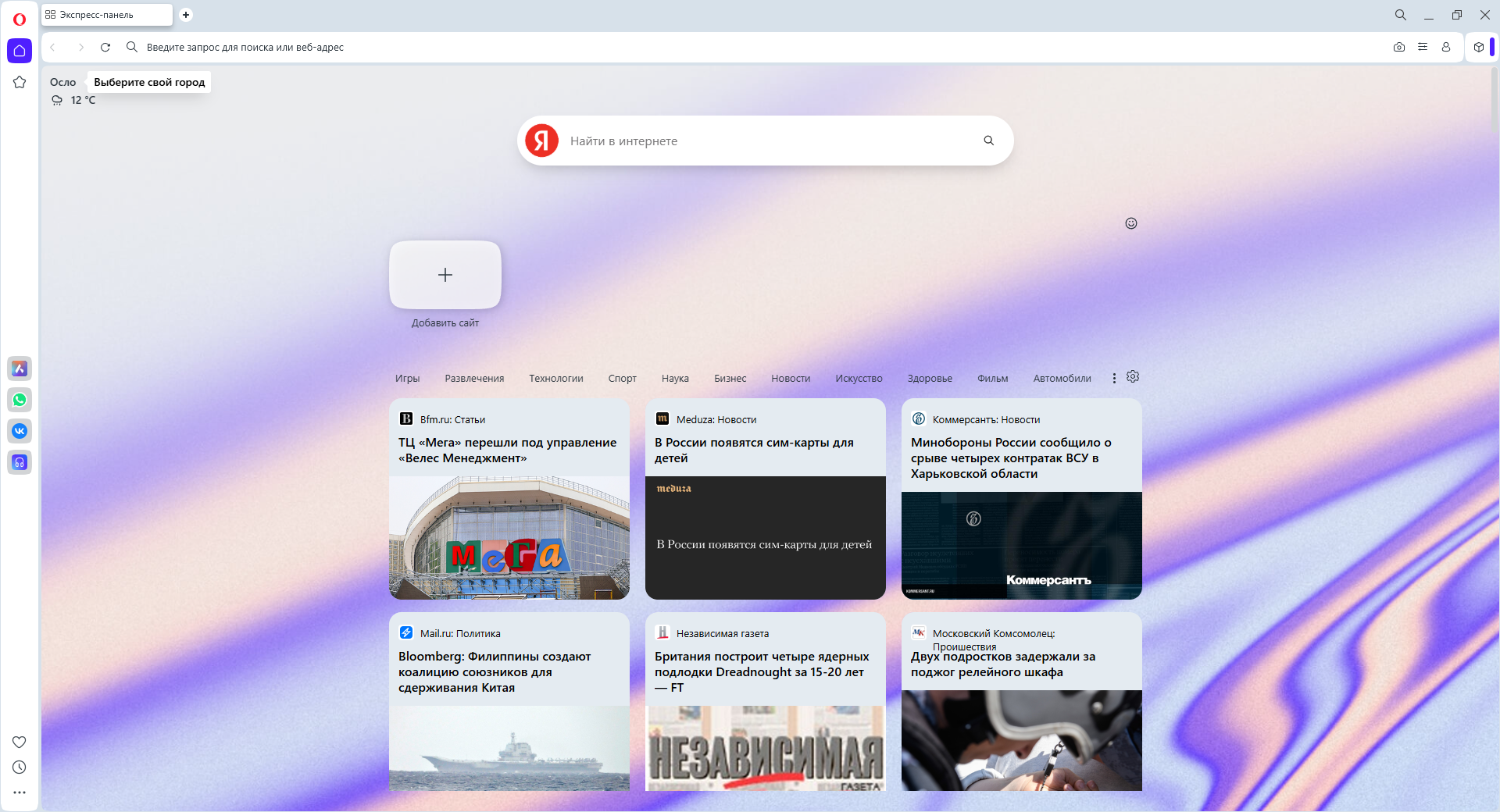Open the Автомобили news category
The width and height of the screenshot is (1500, 812).
[1062, 379]
